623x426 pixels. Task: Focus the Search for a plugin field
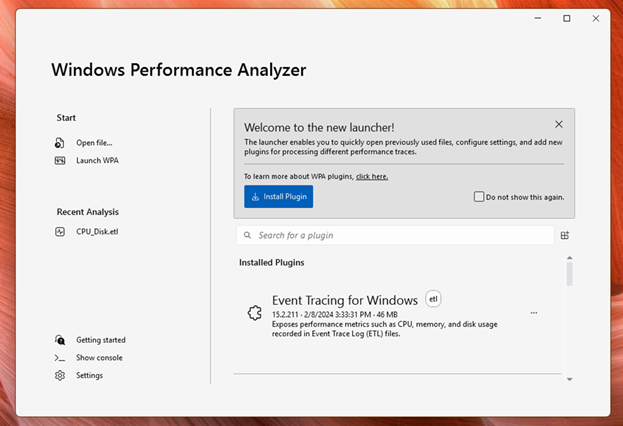click(395, 235)
